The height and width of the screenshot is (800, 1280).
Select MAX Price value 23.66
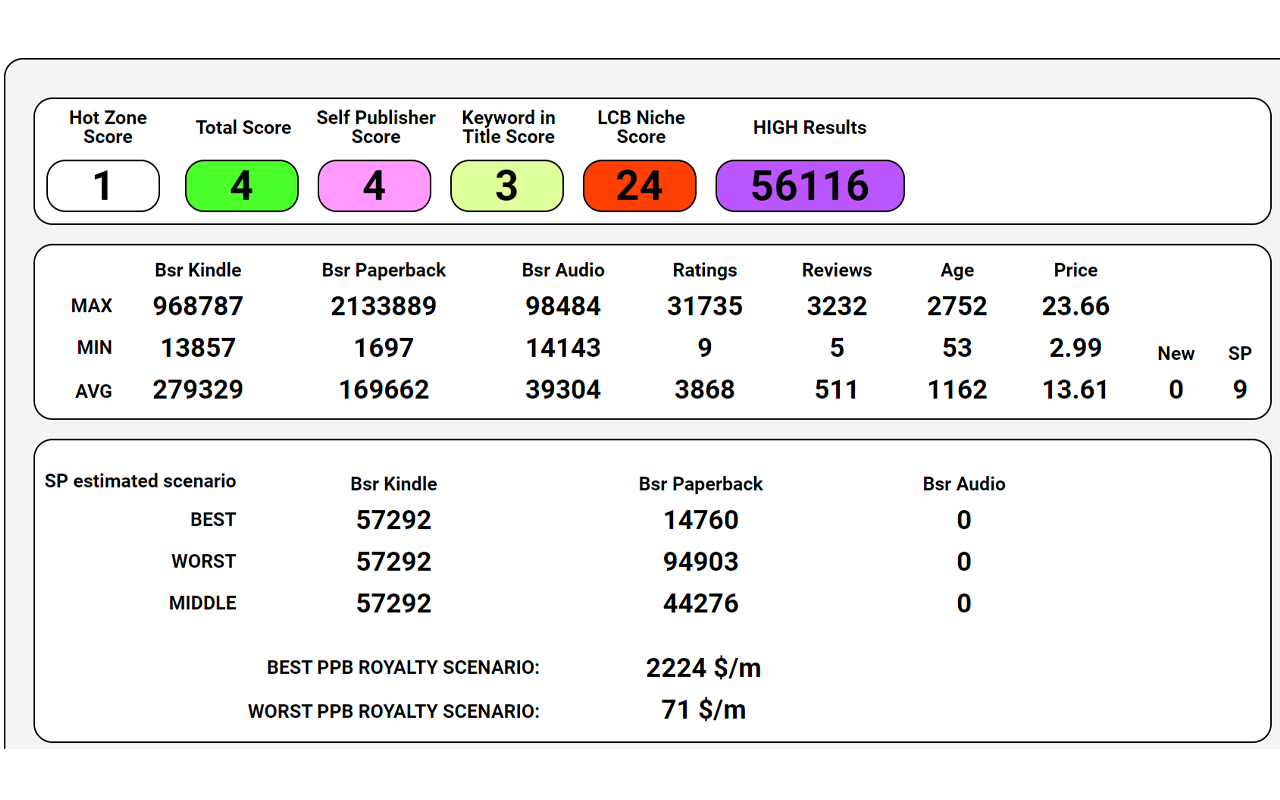coord(1075,306)
